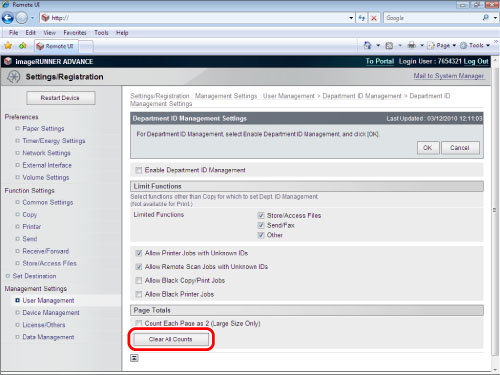This screenshot has height=375, width=500.
Task: Check Allow Black Copy/Print Jobs
Action: click(x=139, y=281)
